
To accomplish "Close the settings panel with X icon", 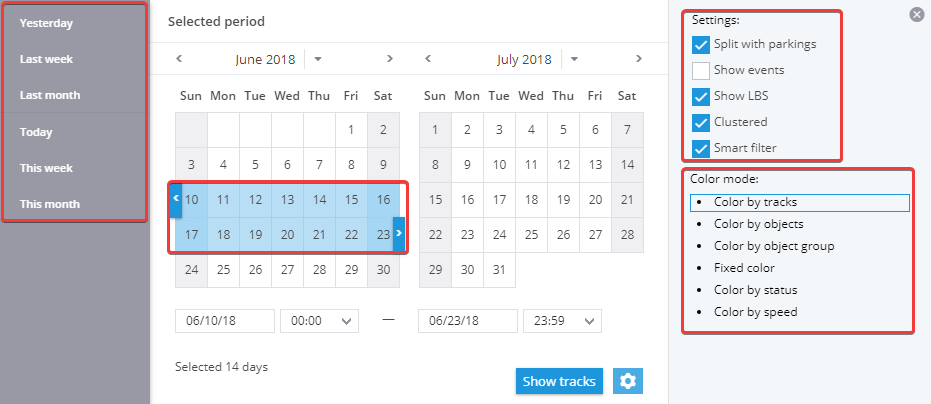I will 917,15.
